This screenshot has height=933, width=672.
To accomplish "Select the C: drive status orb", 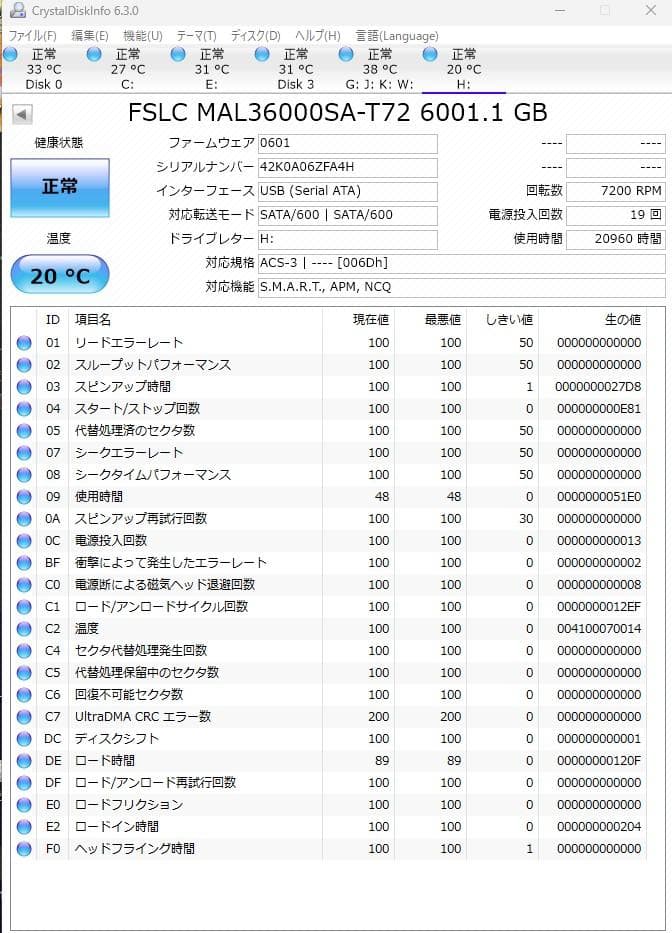I will click(x=95, y=54).
